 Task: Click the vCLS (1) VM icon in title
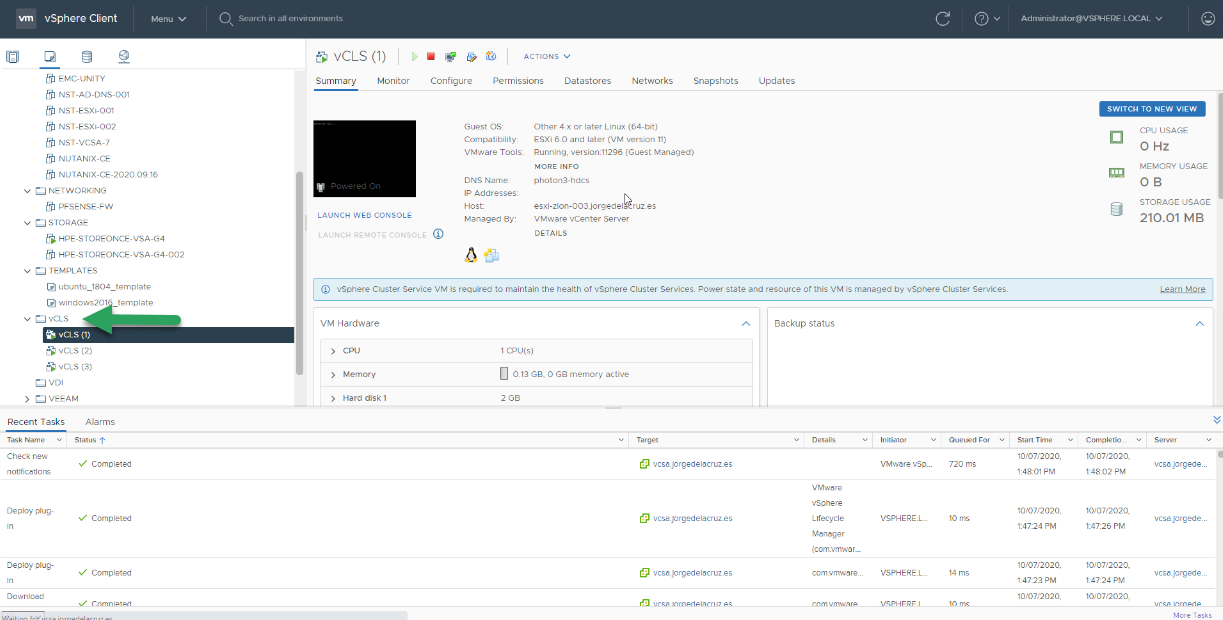(x=322, y=57)
